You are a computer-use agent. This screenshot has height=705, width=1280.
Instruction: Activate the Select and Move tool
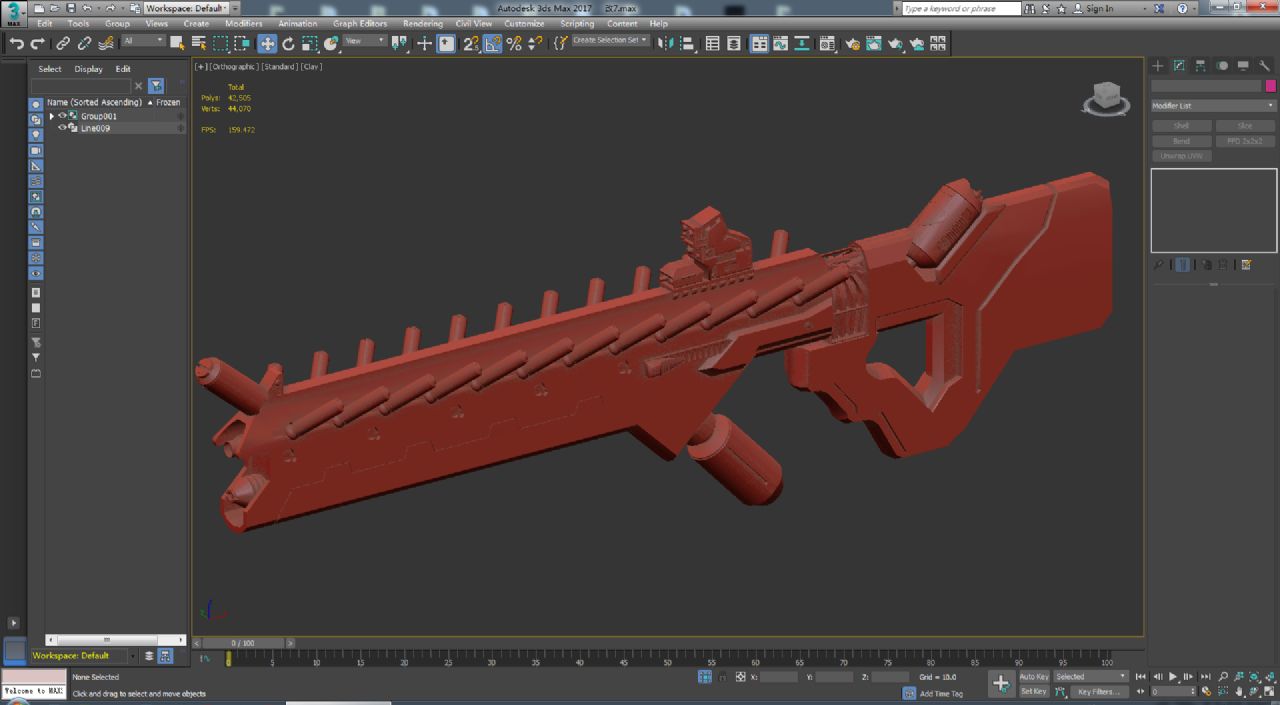(267, 43)
